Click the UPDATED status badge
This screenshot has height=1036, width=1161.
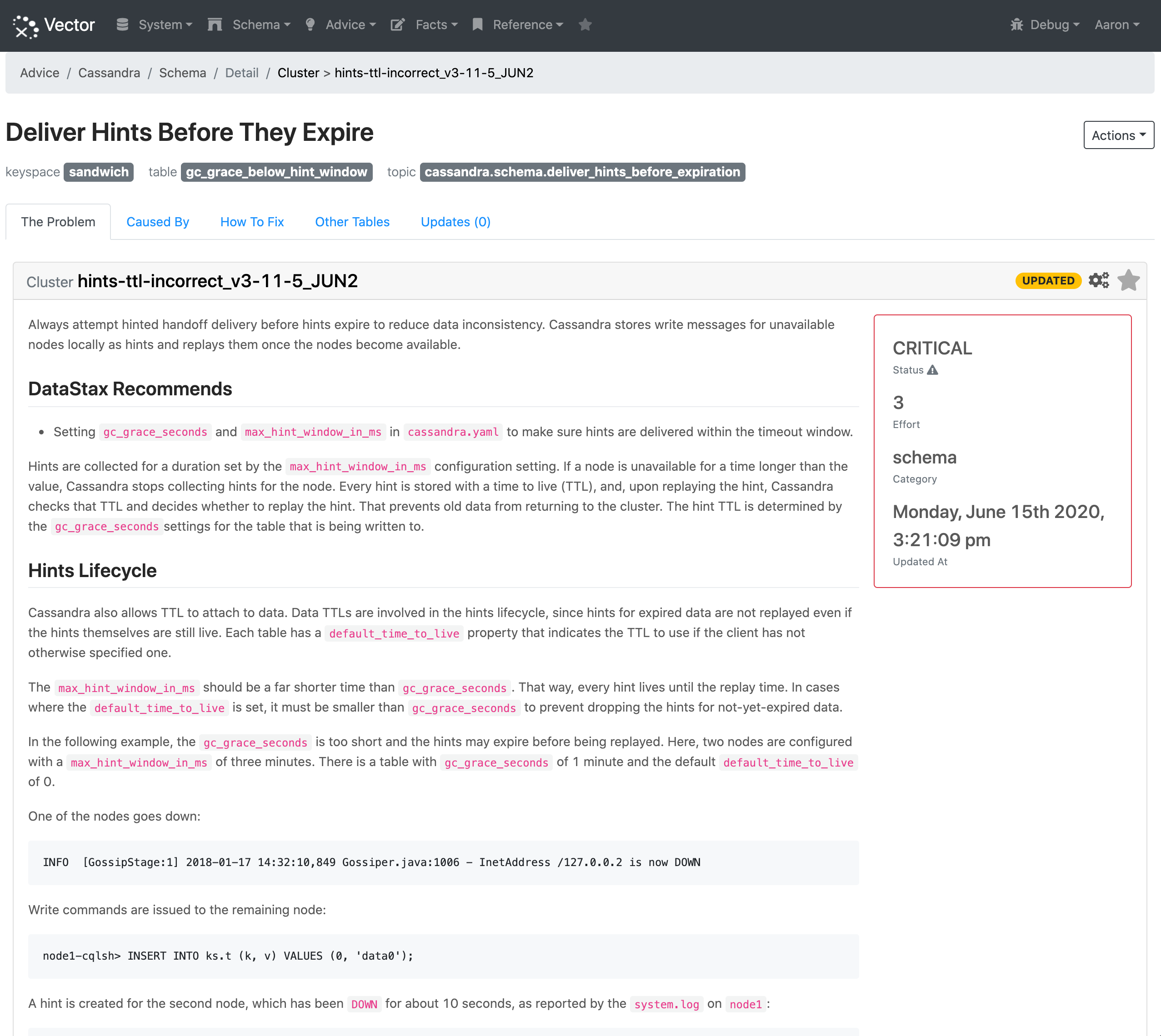click(1047, 281)
